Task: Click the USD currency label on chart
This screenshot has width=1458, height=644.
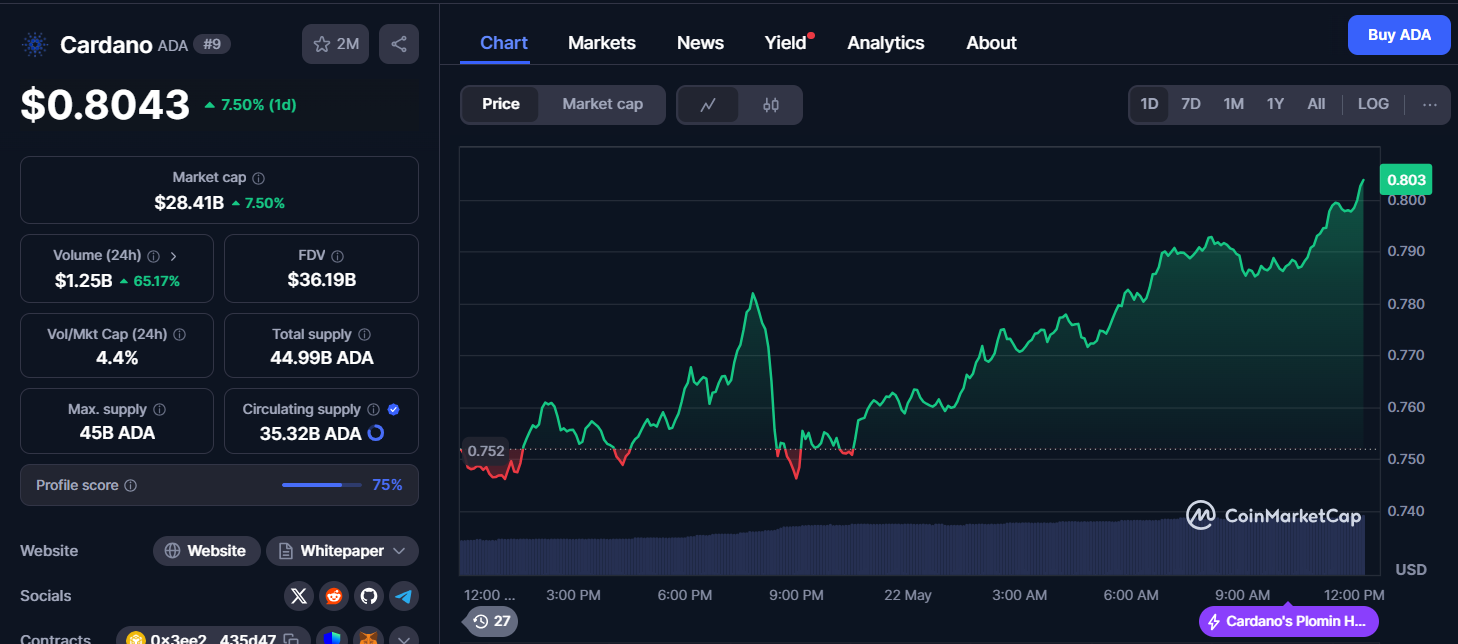Action: coord(1411,569)
